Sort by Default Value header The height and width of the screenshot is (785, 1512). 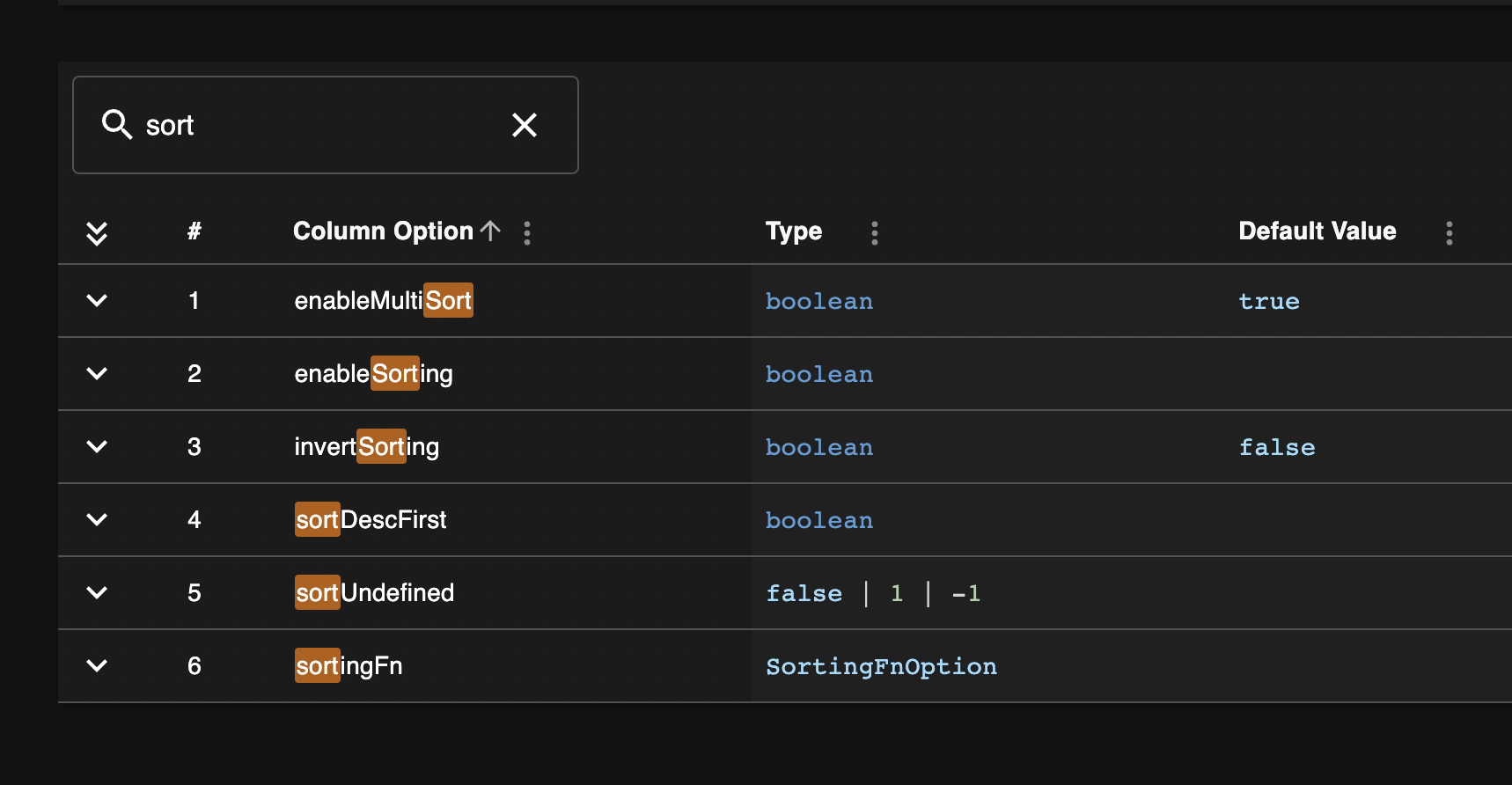pos(1317,231)
